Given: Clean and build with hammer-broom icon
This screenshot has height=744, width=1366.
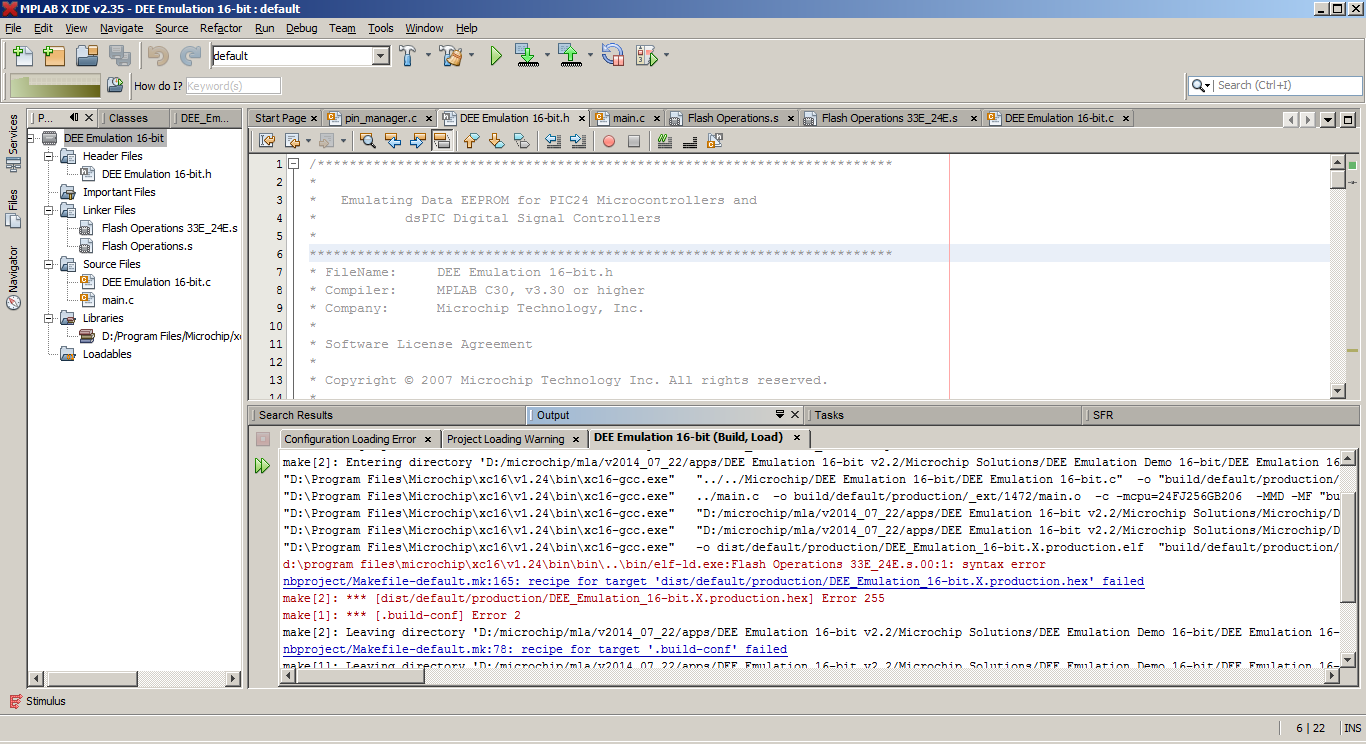Looking at the screenshot, I should pos(450,56).
